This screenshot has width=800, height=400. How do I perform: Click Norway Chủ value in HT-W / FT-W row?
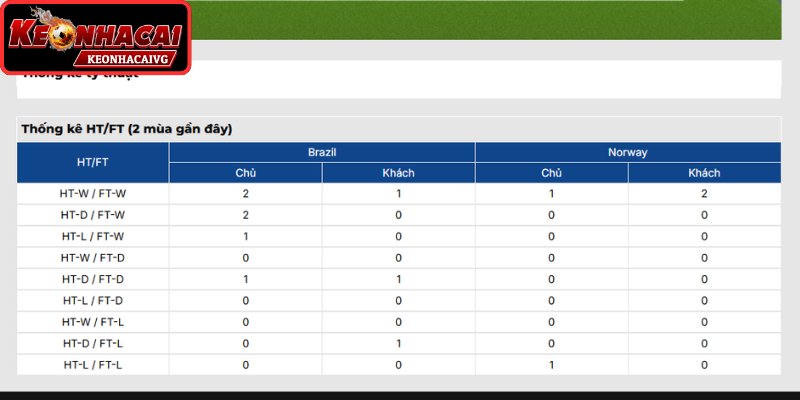click(552, 194)
